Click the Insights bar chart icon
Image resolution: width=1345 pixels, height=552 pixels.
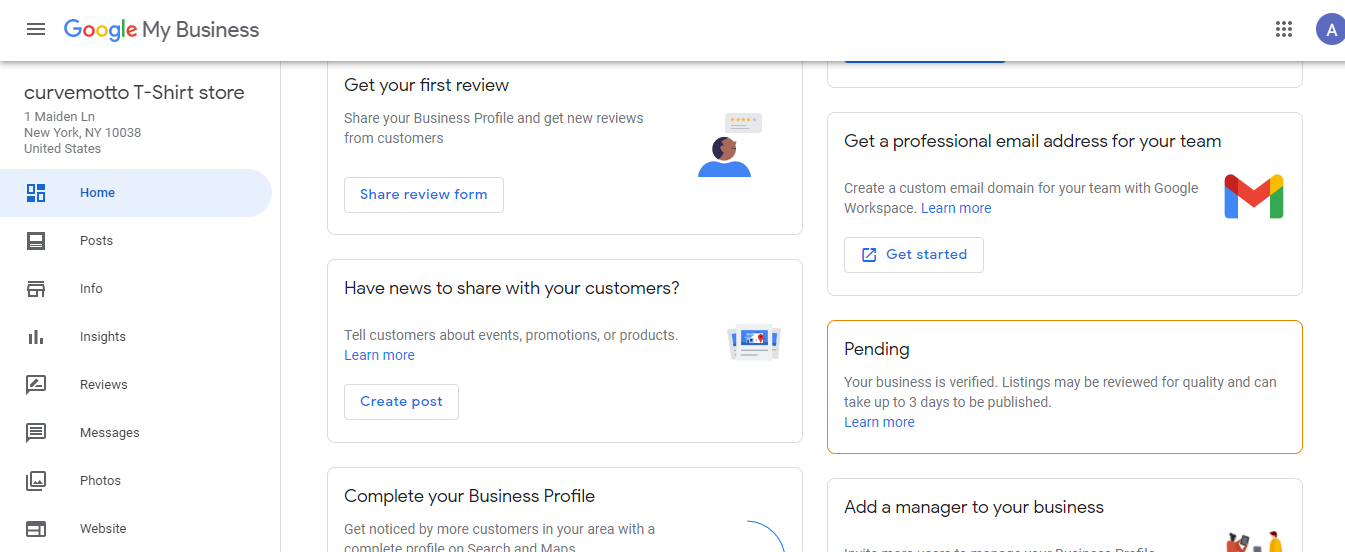(x=36, y=337)
